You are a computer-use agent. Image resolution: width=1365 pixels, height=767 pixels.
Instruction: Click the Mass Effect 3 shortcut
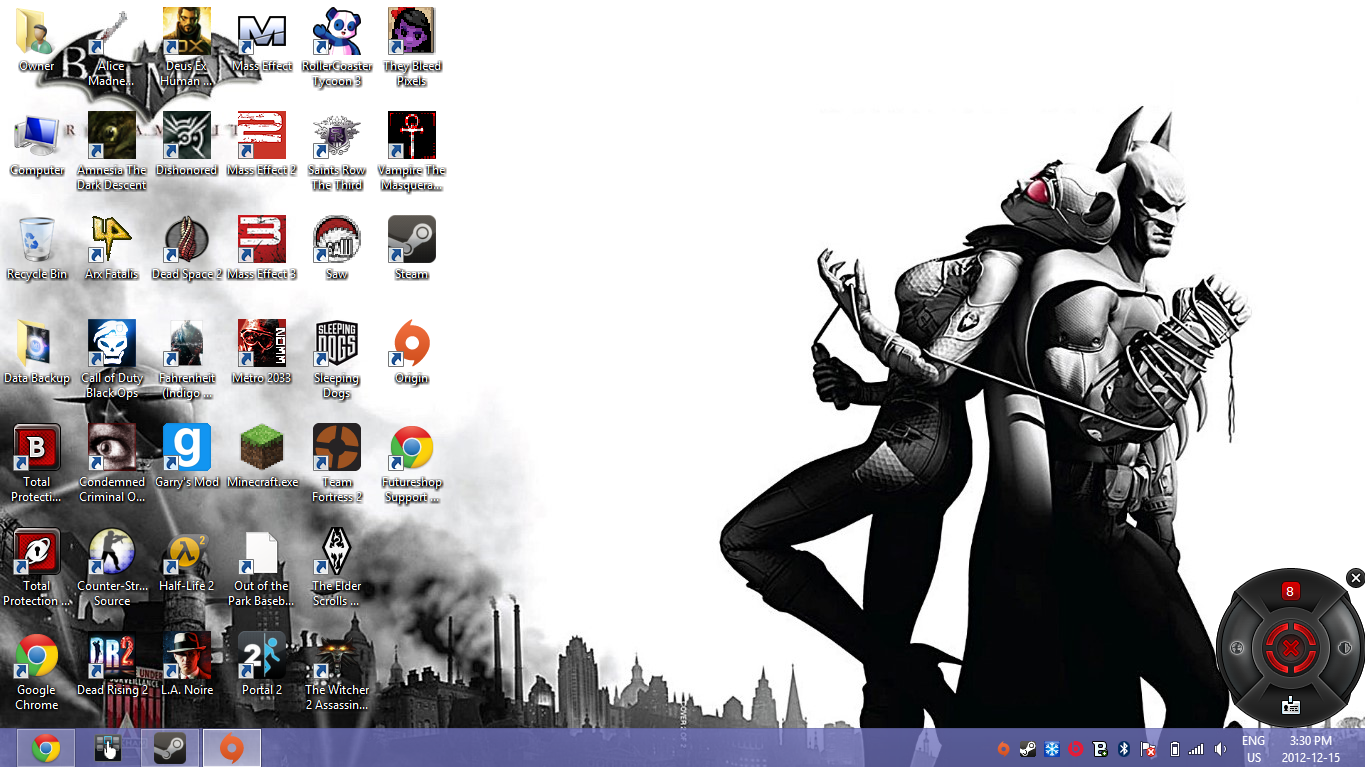pos(262,249)
